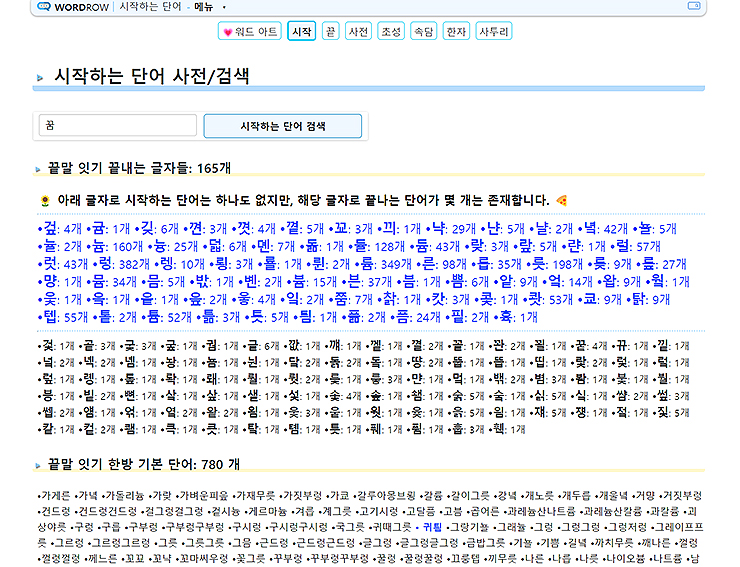740x567 pixels.
Task: Click the blue 억: 14개 link
Action: tap(570, 282)
